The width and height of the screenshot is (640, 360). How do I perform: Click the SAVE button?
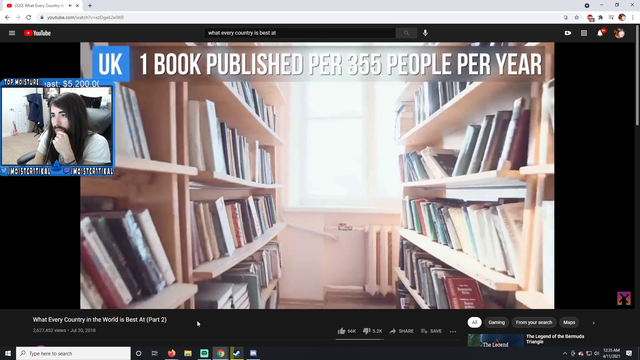[x=431, y=331]
